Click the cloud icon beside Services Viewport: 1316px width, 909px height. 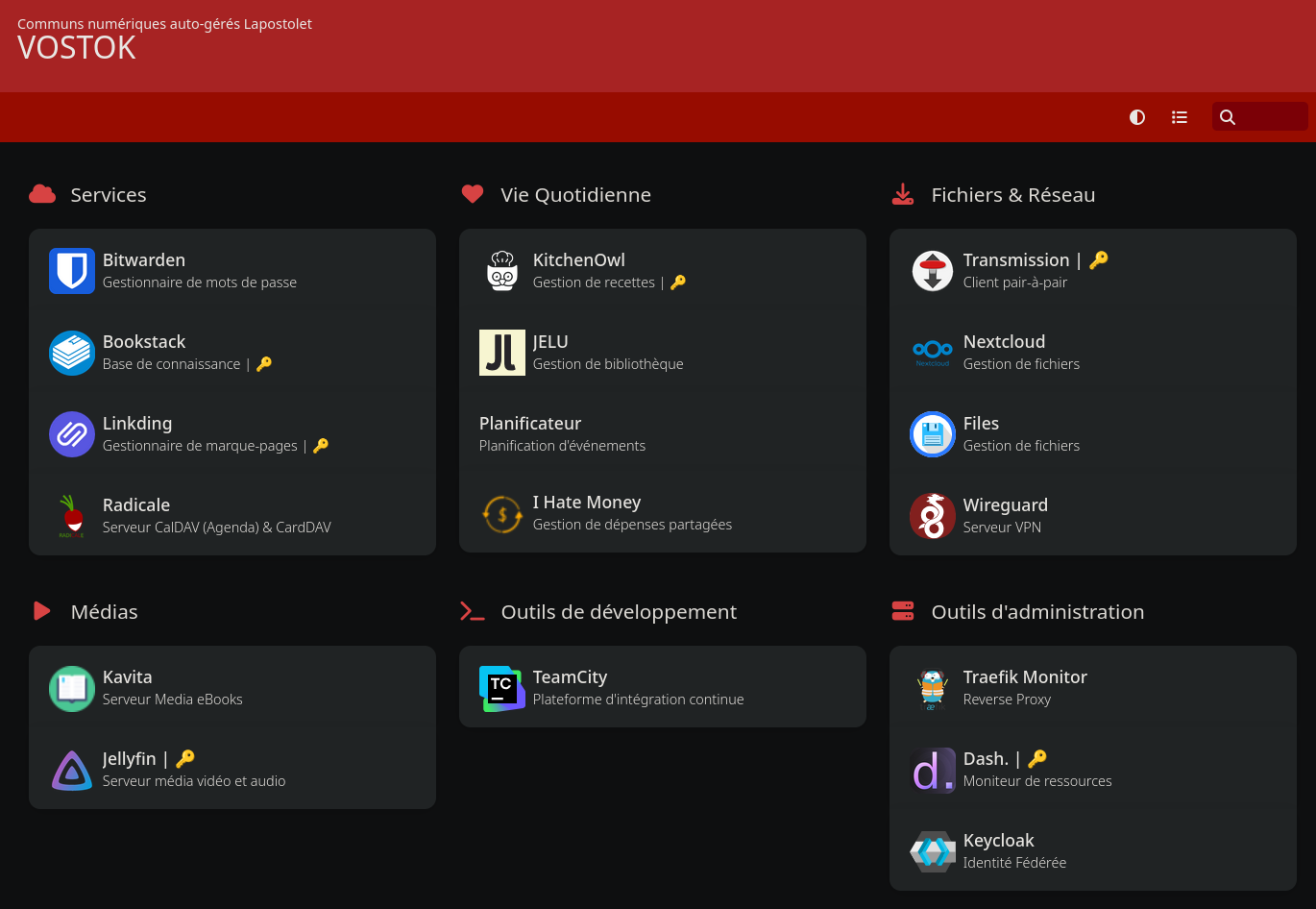[42, 194]
